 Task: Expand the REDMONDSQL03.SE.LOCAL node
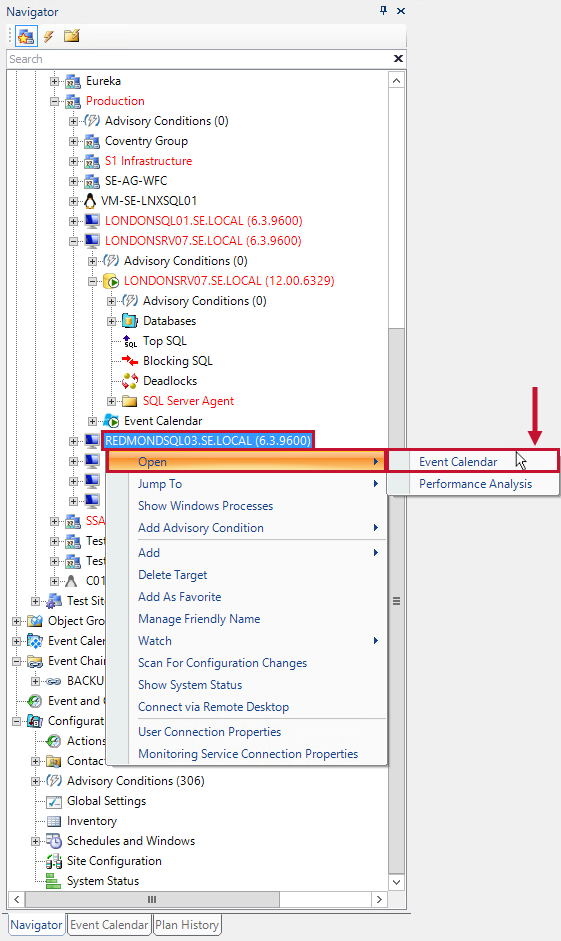click(73, 441)
